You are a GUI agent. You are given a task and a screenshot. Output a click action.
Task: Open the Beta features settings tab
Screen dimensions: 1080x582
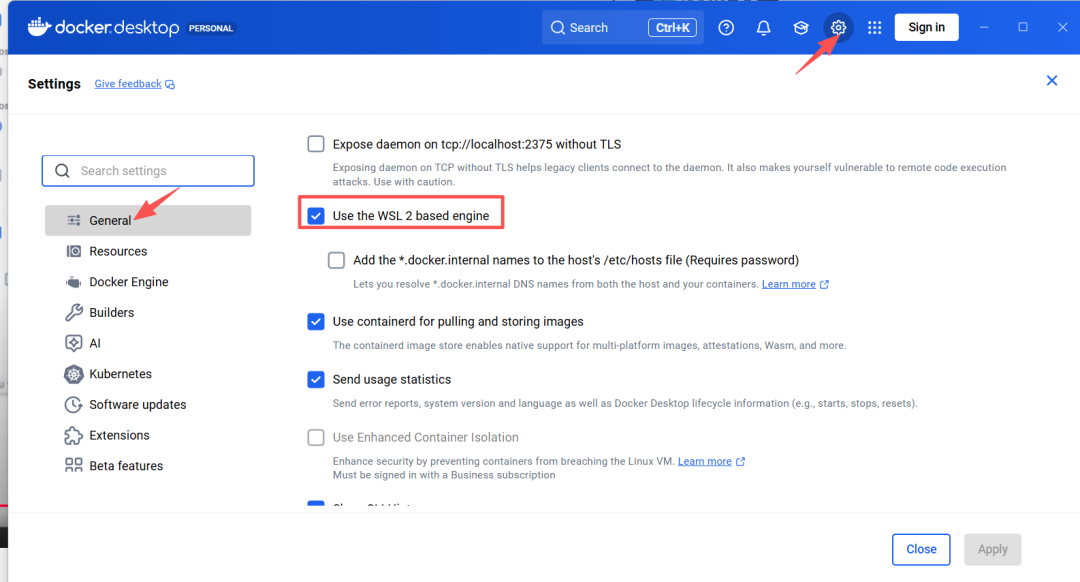148,466
